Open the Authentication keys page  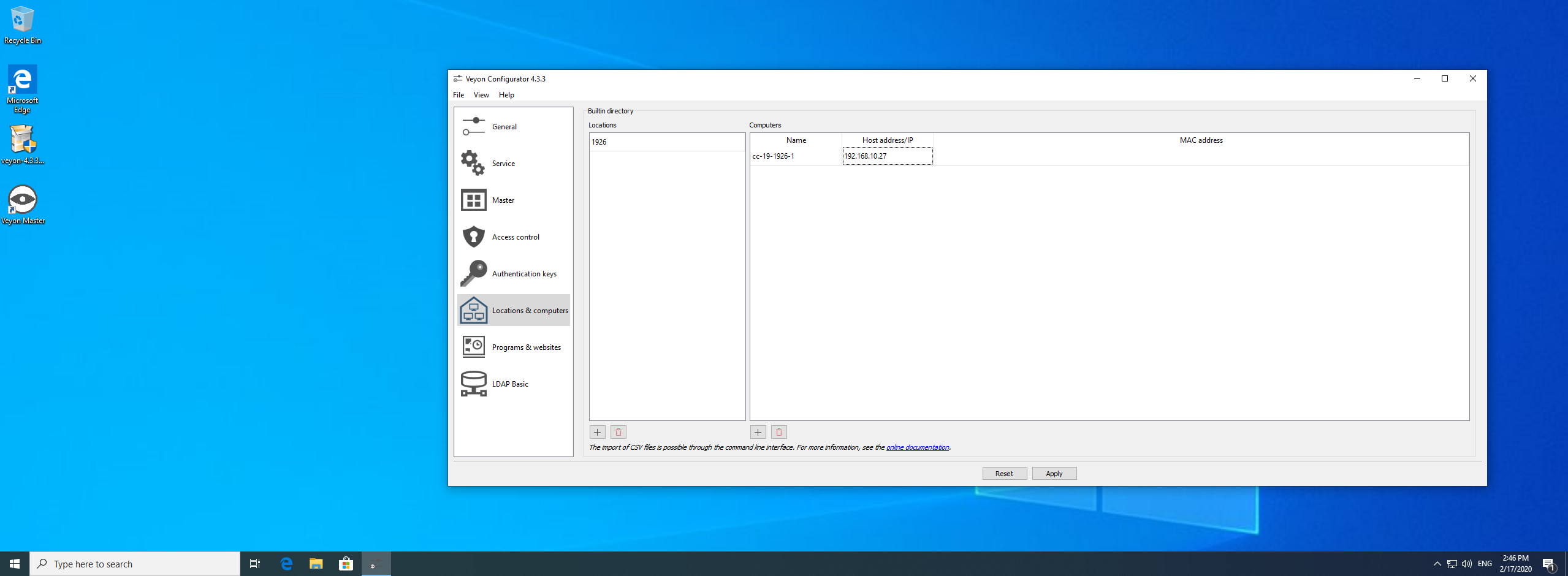(514, 273)
